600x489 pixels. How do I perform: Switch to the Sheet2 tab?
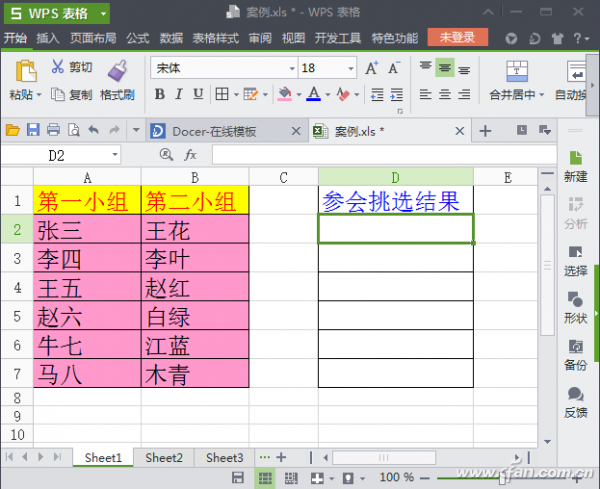pos(164,458)
